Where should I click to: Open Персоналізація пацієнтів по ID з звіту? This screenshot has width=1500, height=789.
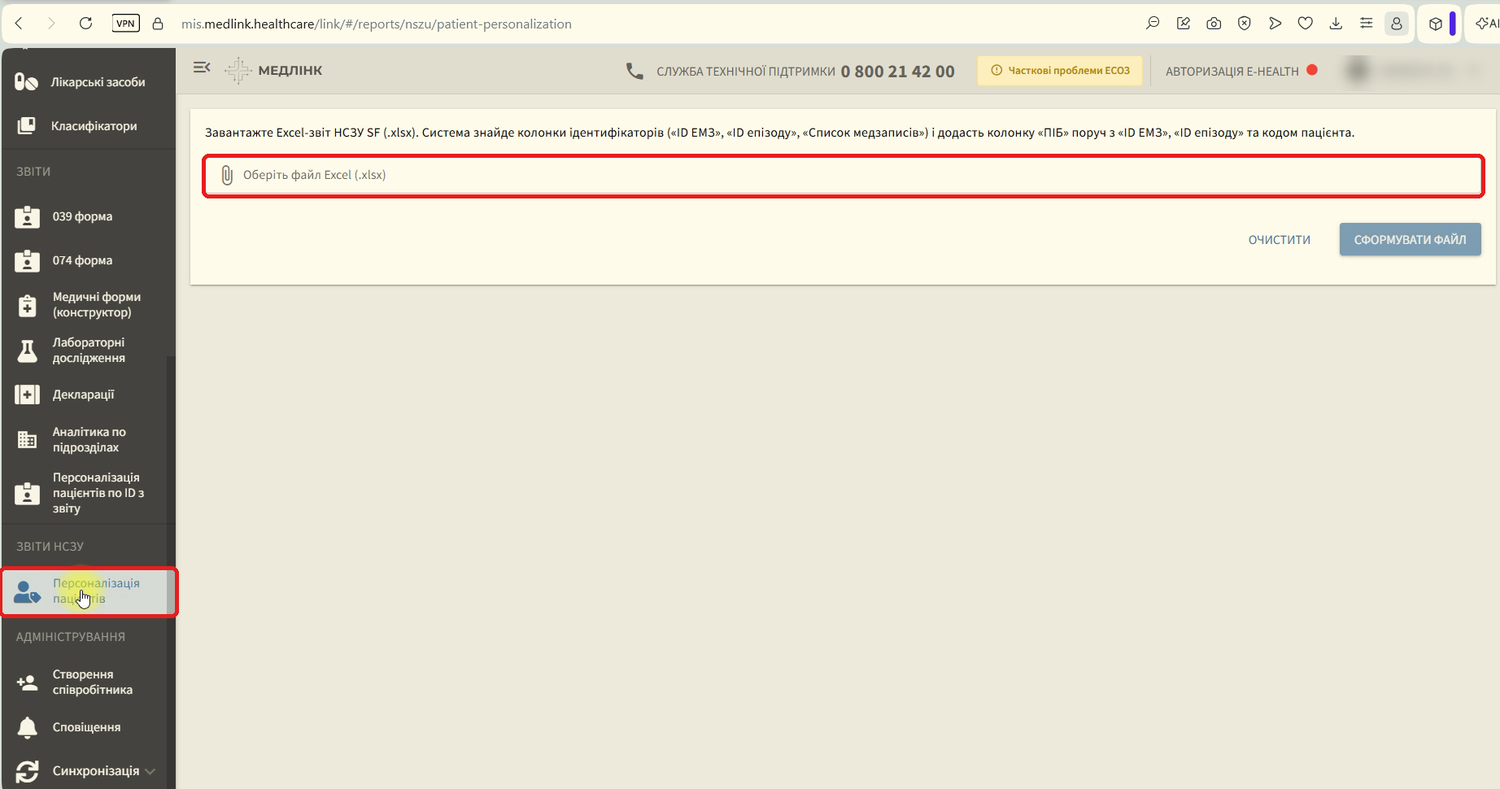tap(88, 493)
